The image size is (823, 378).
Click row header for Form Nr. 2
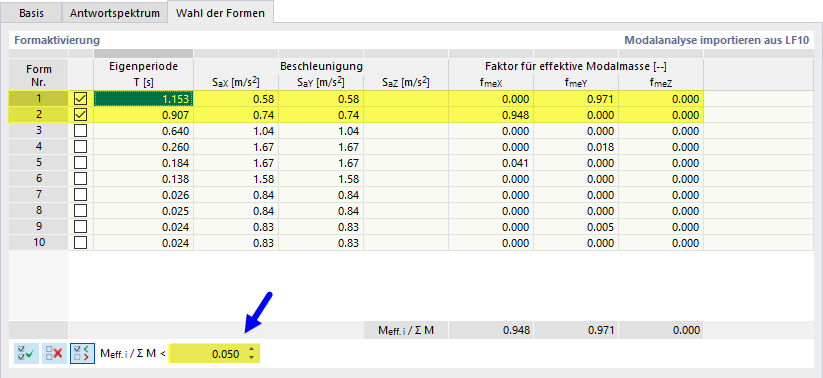pyautogui.click(x=39, y=114)
